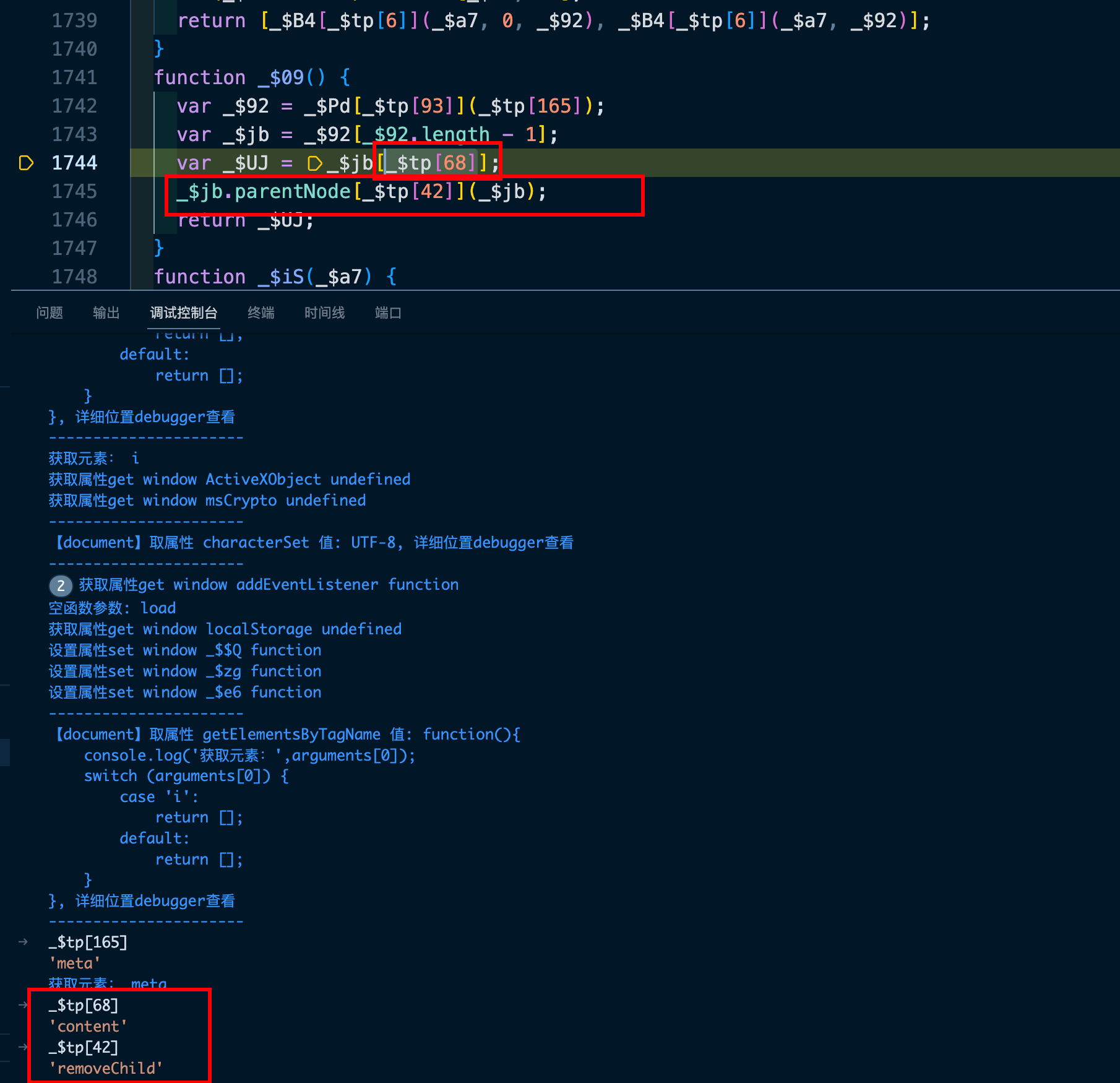The width and height of the screenshot is (1120, 1083).
Task: Click line number 1741 in gutter
Action: 74,77
